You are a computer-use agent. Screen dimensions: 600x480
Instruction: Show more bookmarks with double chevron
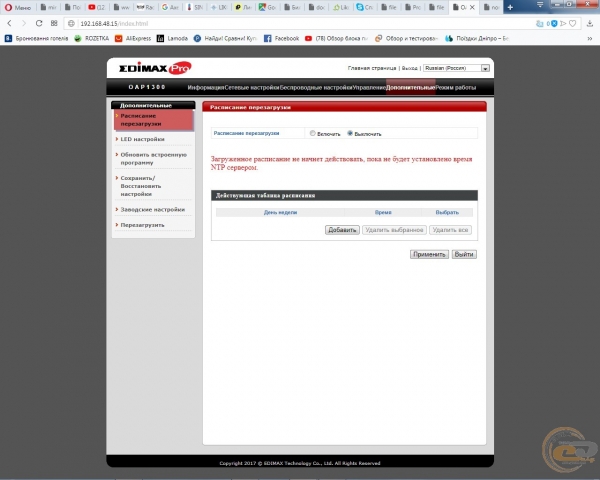[590, 39]
